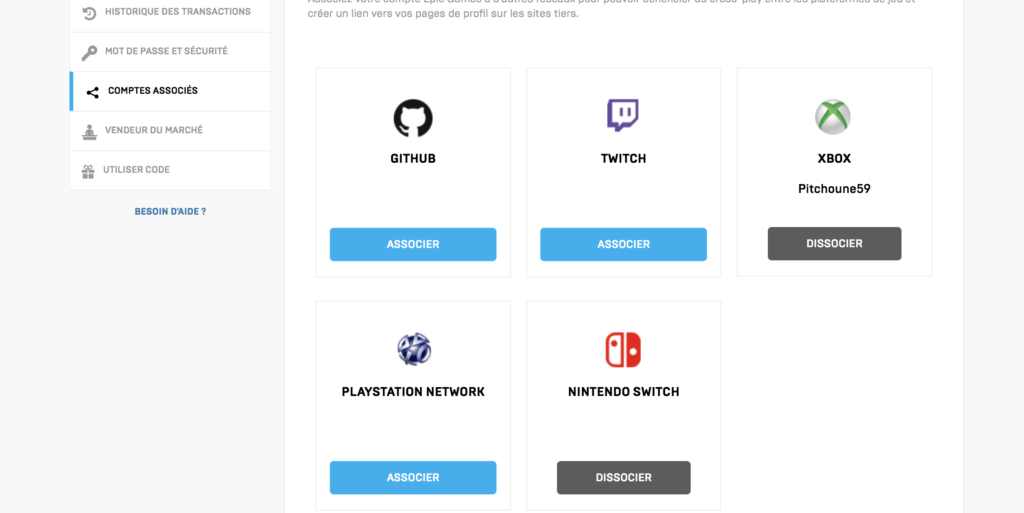Open Historique des transactions
The image size is (1024, 513).
point(170,13)
